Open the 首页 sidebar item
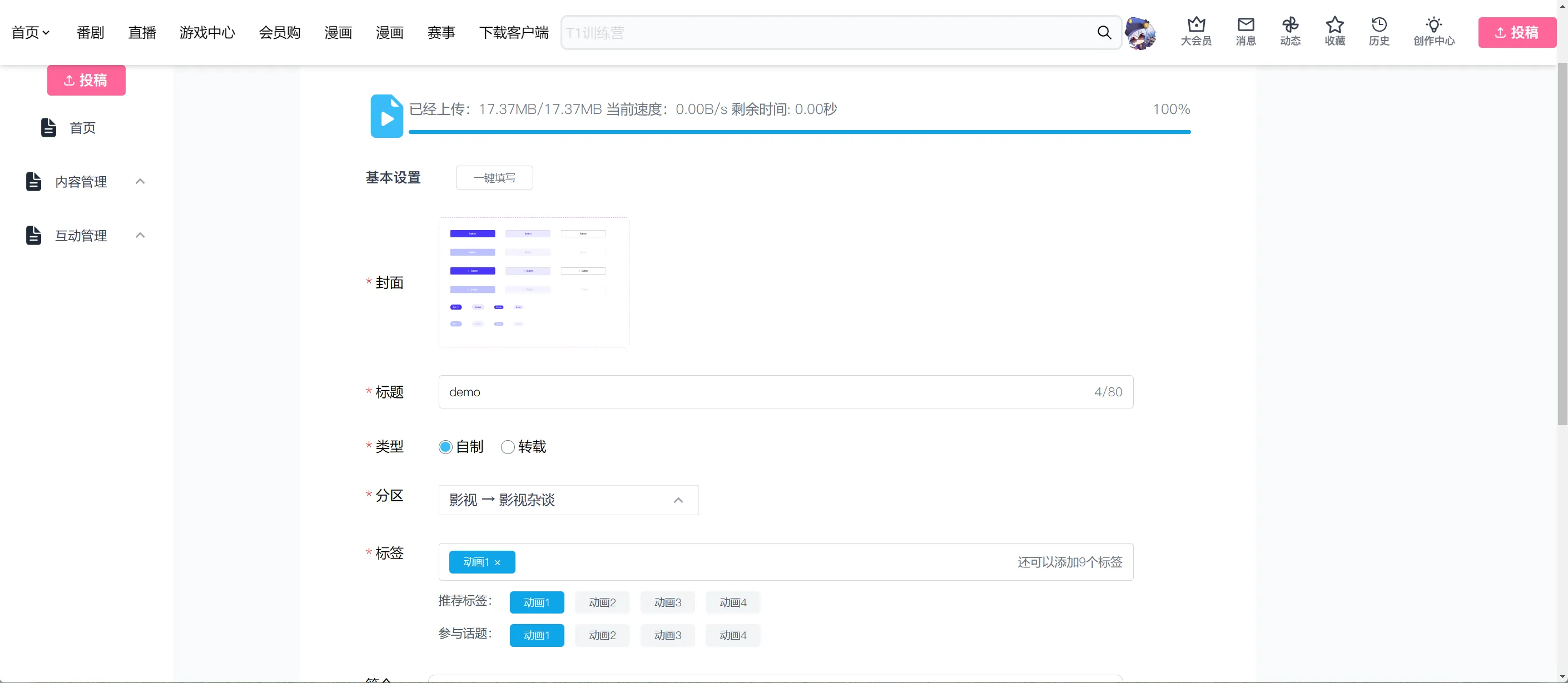 82,128
